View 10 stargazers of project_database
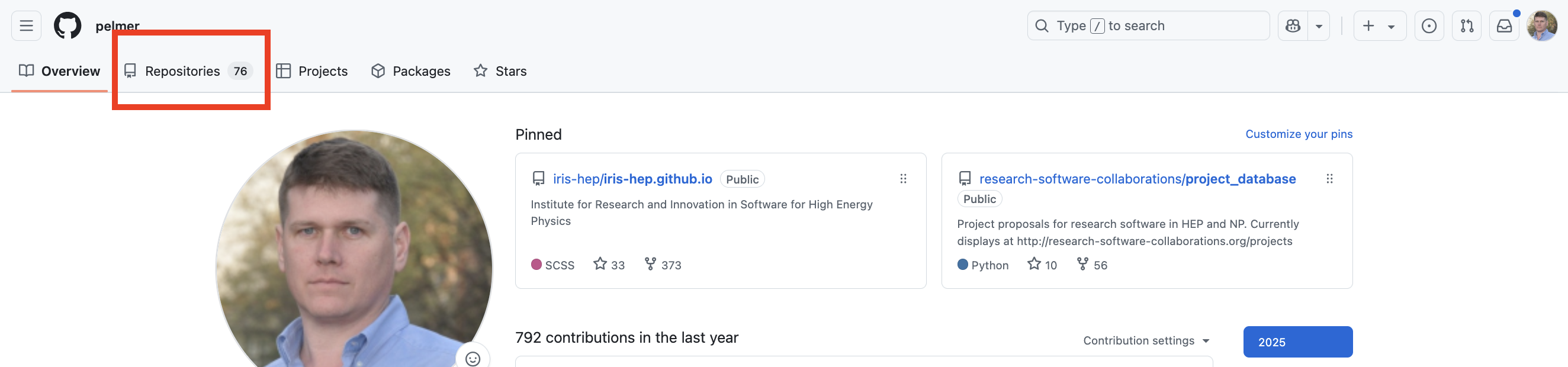1568x367 pixels. point(1042,265)
